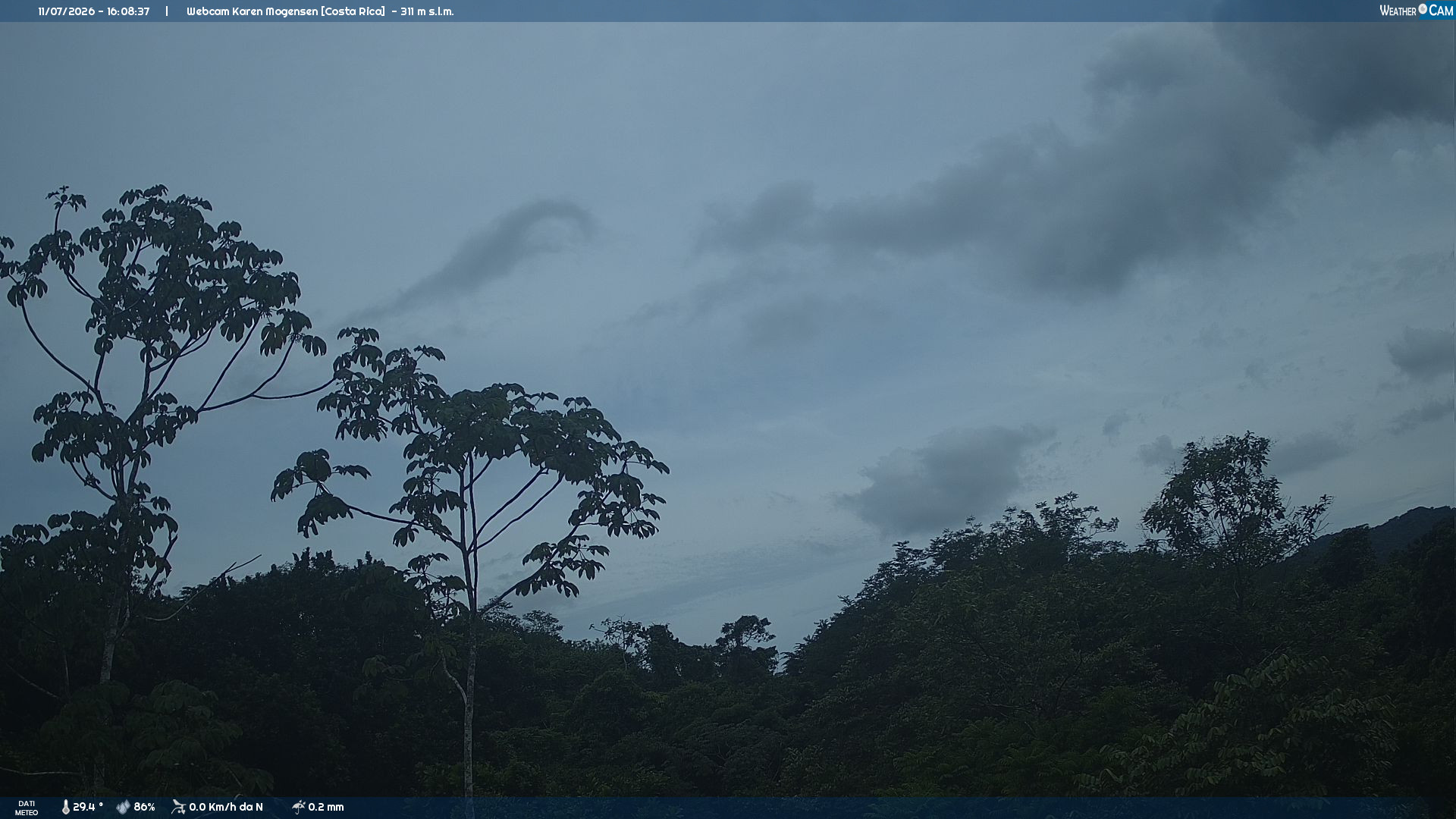The image size is (1456, 819).
Task: Select the 0.0 Km/h da N wind reading
Action: coord(226,807)
